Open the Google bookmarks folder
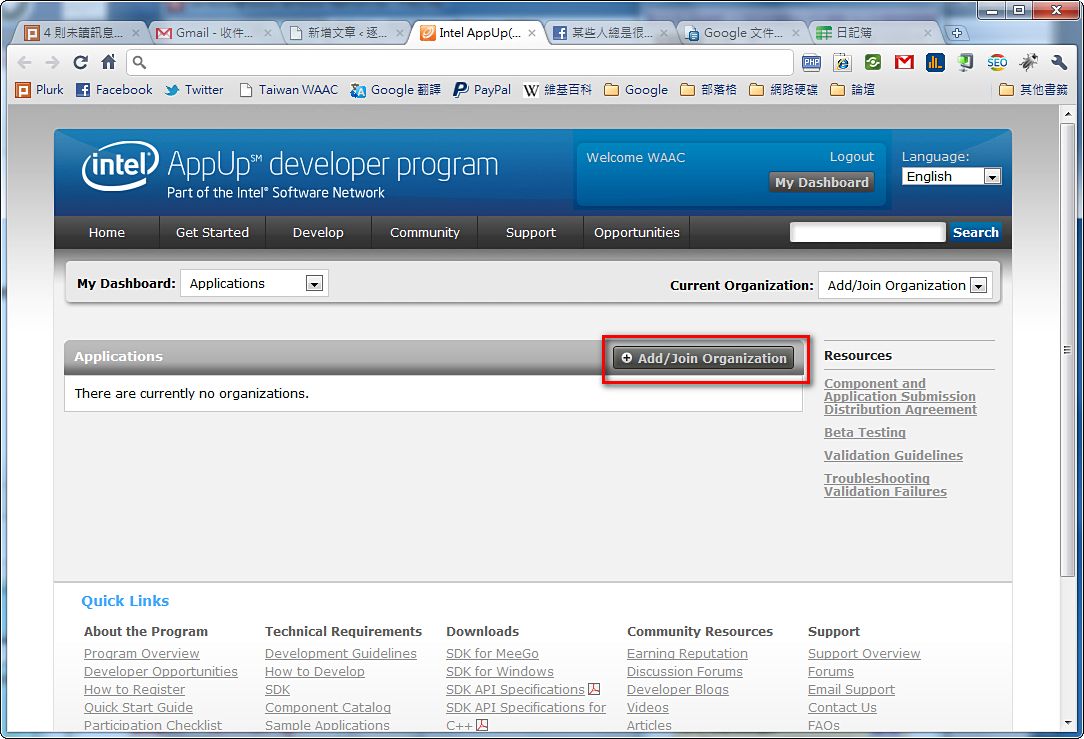1084x739 pixels. coord(636,90)
